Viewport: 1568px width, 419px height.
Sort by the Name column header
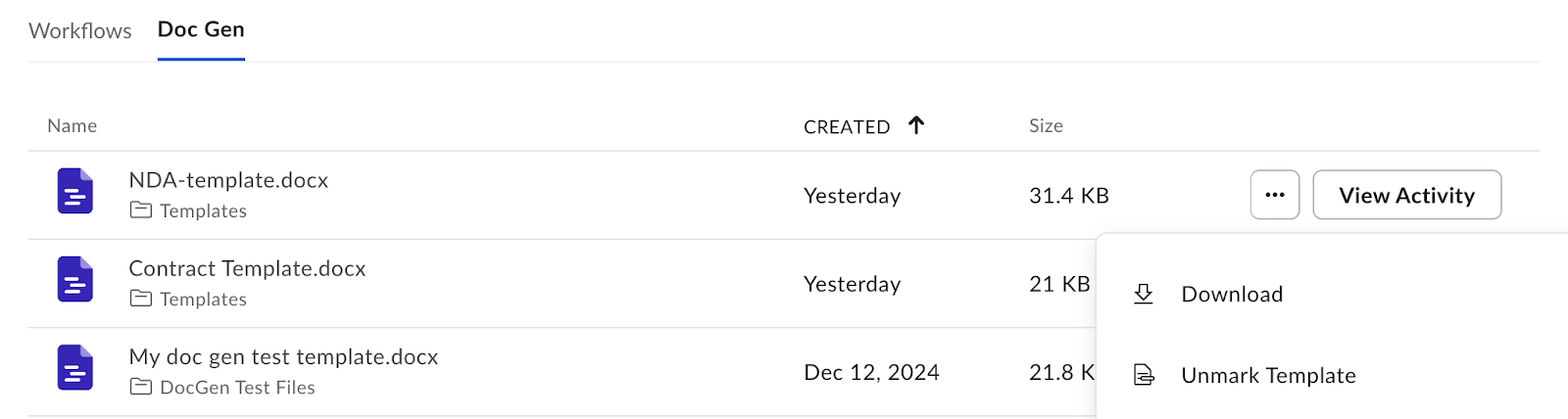tap(73, 125)
